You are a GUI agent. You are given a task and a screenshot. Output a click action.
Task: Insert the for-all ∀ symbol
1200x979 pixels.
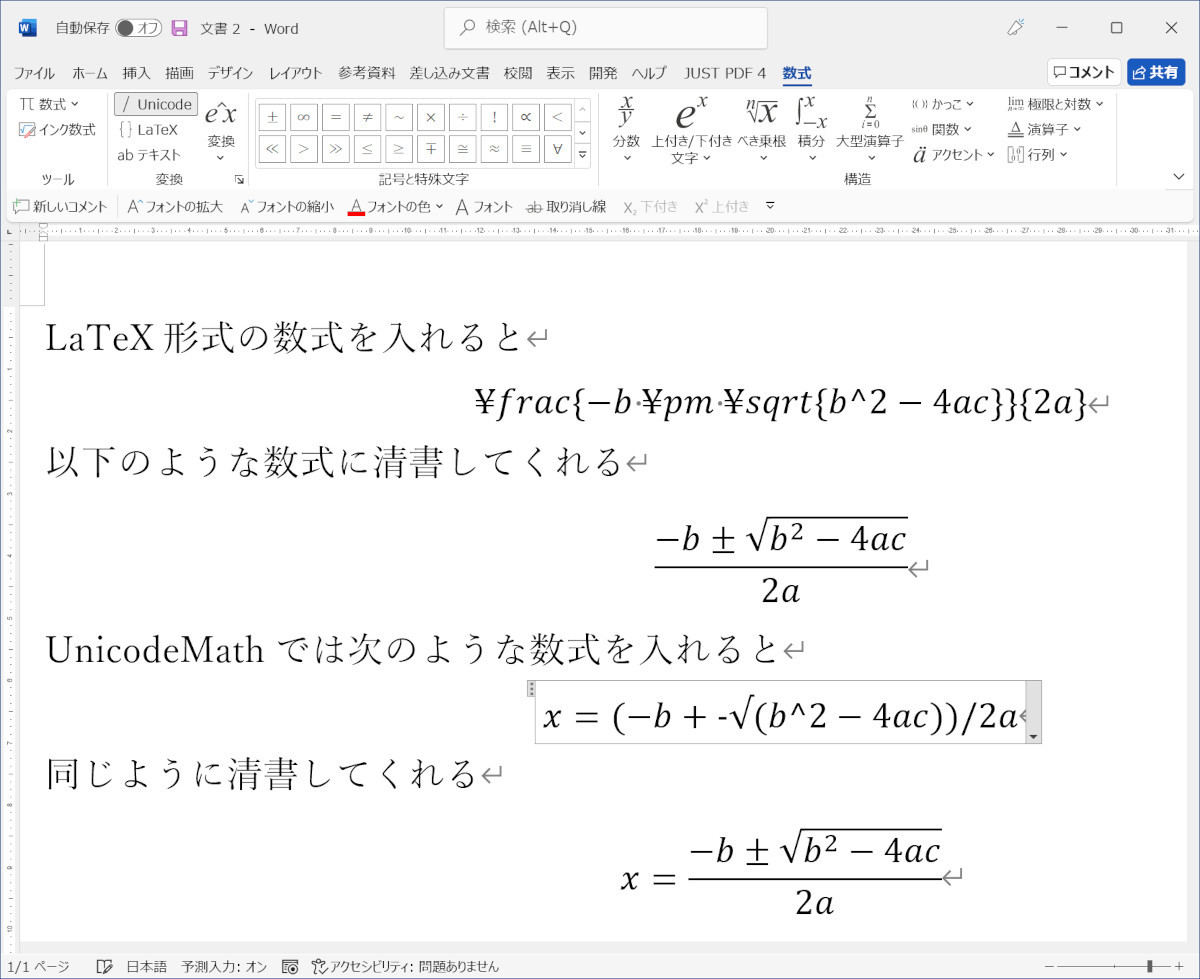pyautogui.click(x=557, y=149)
